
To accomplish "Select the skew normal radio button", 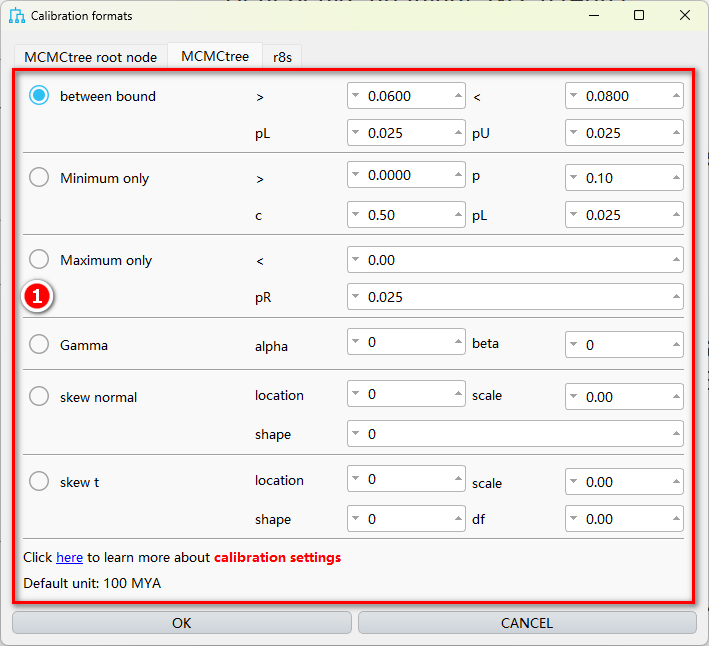I will coord(39,397).
